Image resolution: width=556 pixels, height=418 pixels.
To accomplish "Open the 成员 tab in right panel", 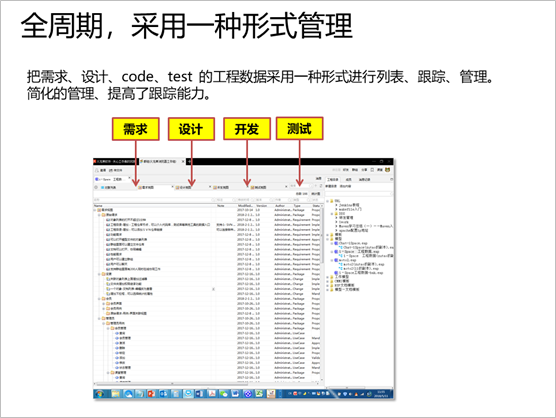I will (x=349, y=179).
